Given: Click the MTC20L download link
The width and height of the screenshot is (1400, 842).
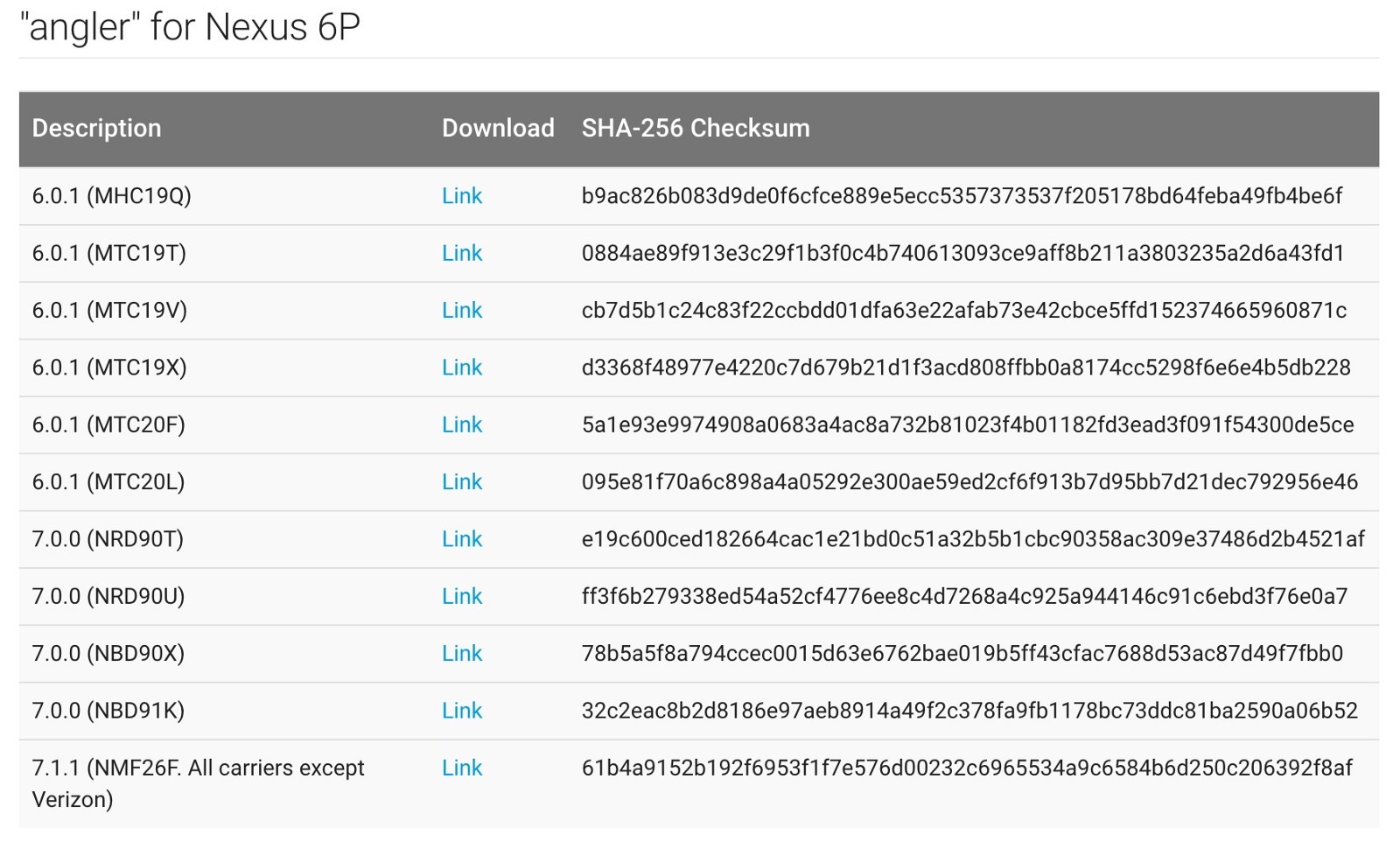Looking at the screenshot, I should 462,482.
